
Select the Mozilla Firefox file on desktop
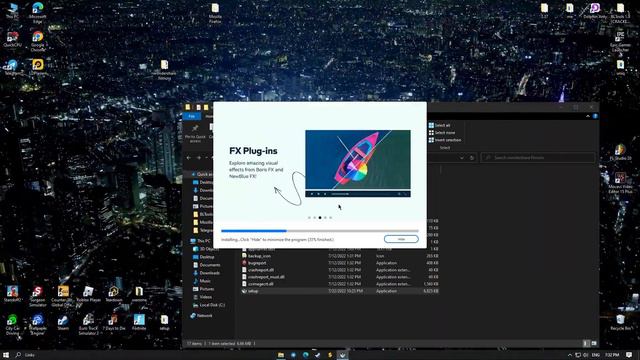point(215,13)
